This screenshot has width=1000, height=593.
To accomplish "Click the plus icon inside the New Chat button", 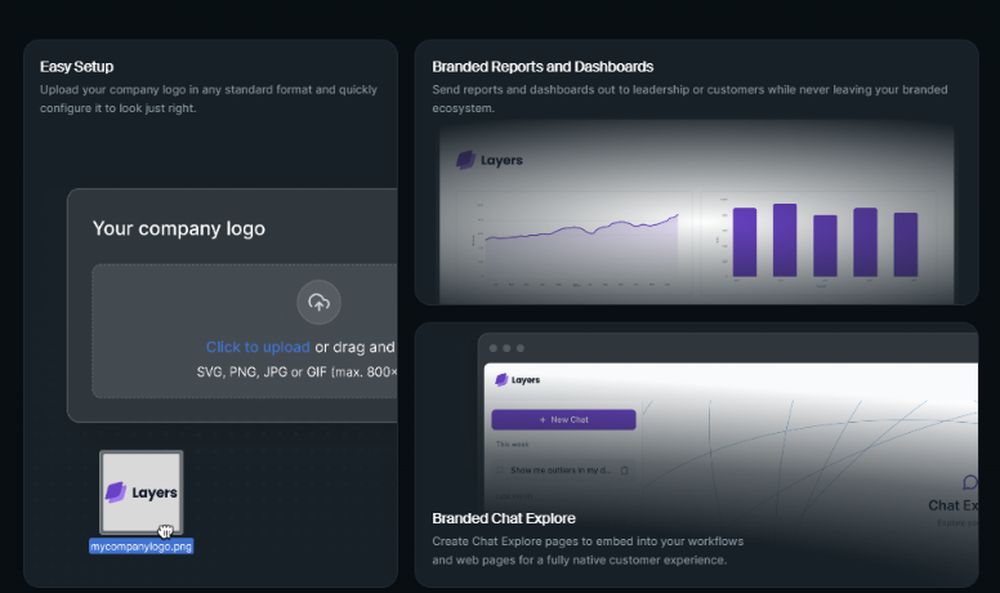I will [543, 419].
